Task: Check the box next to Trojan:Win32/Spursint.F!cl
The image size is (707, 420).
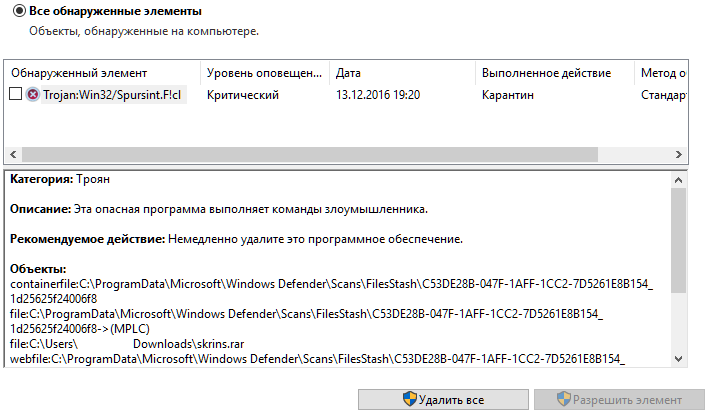Action: tap(15, 94)
